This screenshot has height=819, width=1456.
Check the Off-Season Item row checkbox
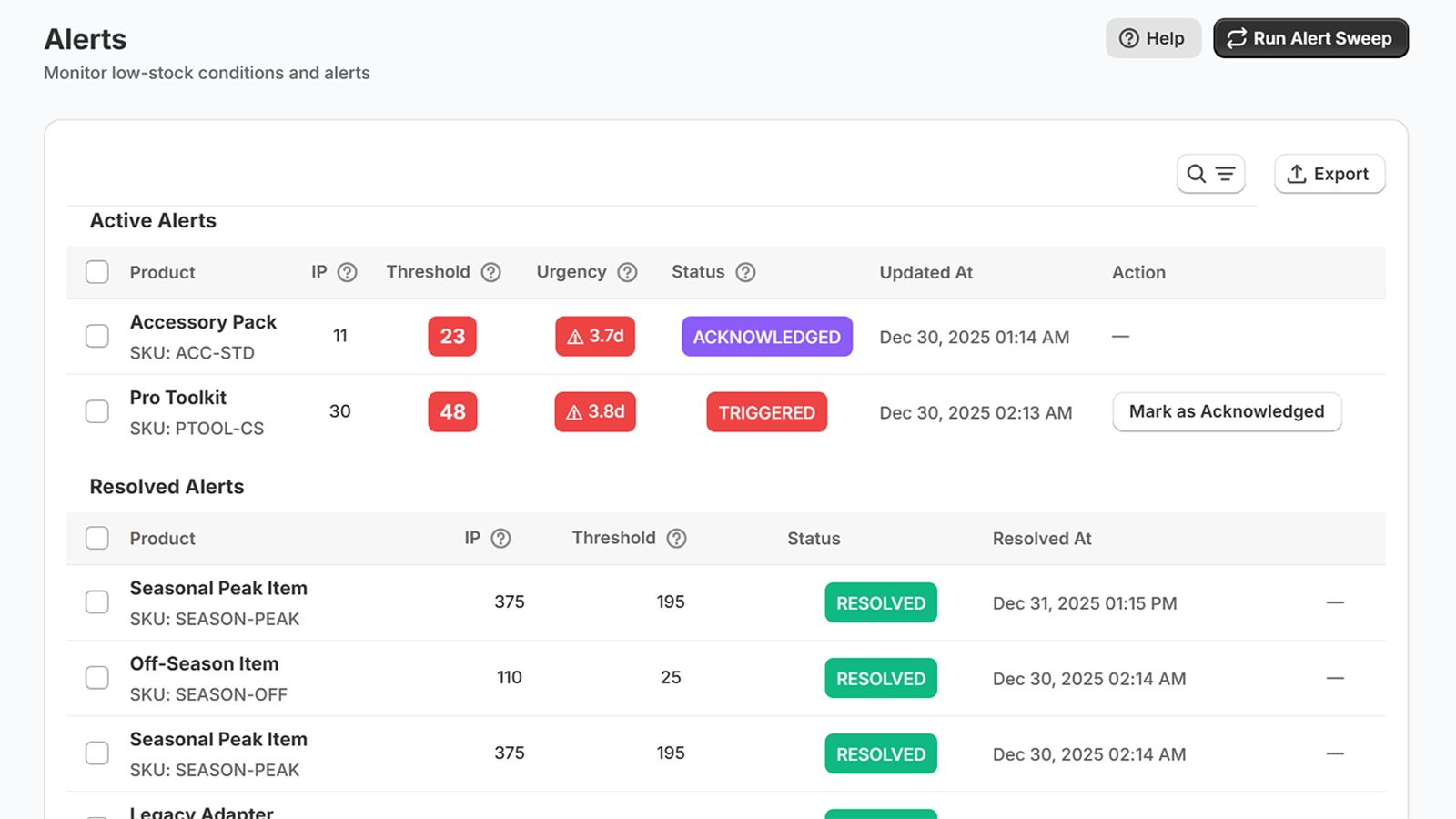[x=96, y=677]
